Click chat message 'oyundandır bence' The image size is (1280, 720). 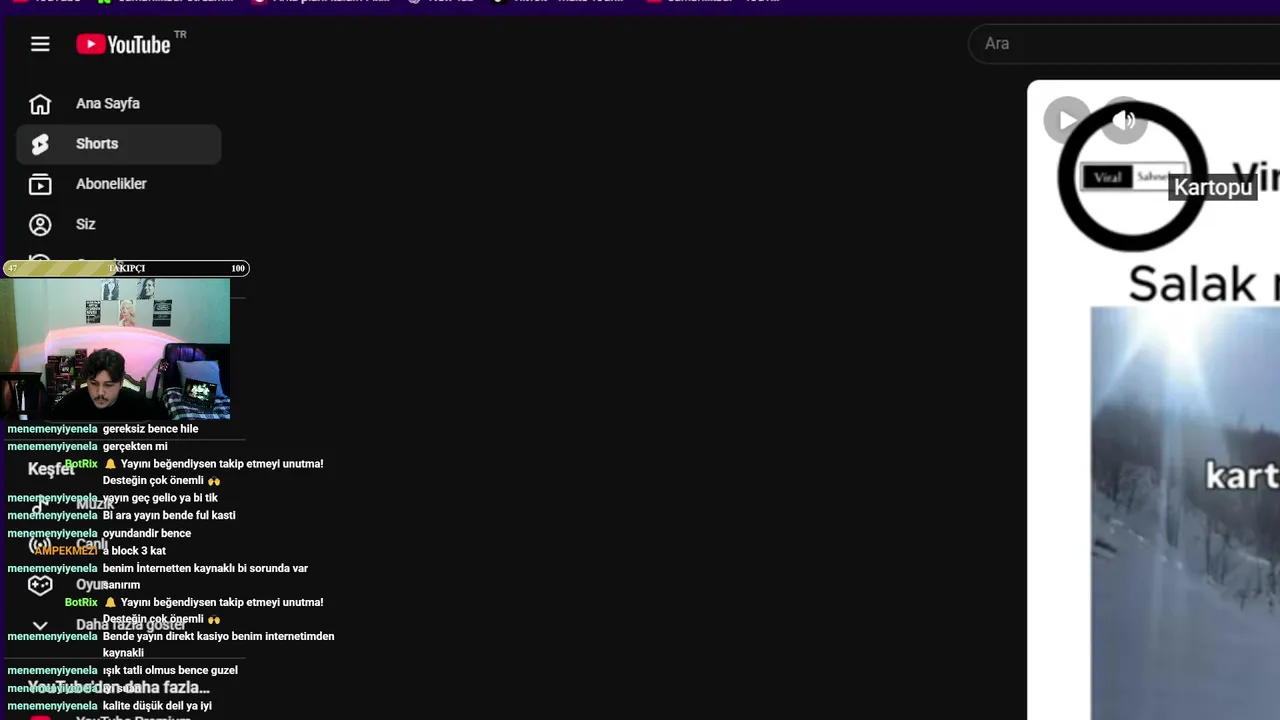tap(147, 533)
